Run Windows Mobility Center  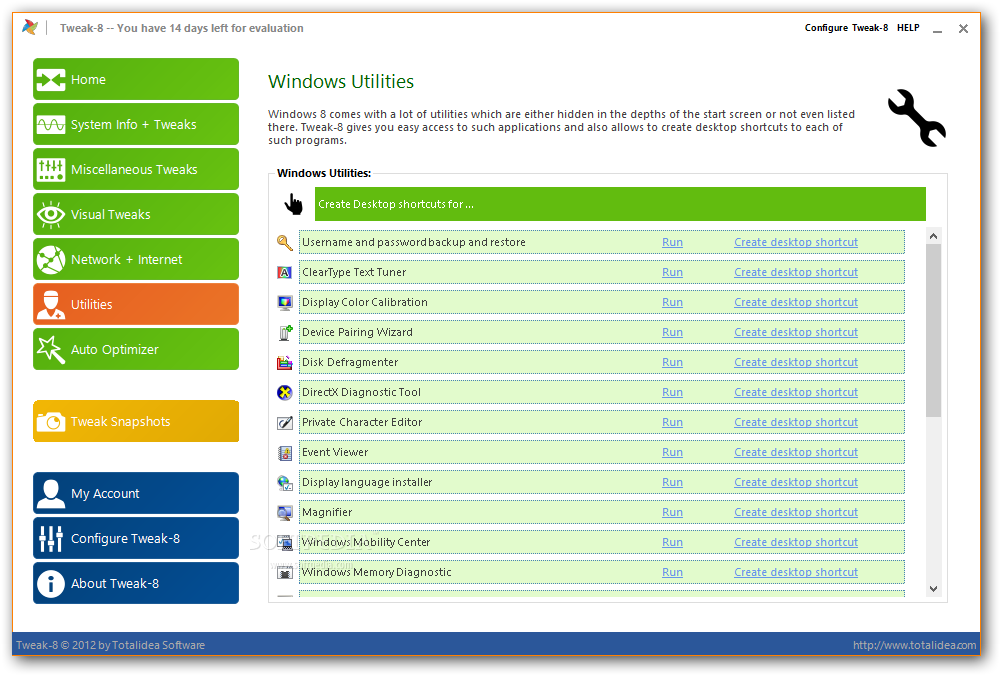(672, 543)
